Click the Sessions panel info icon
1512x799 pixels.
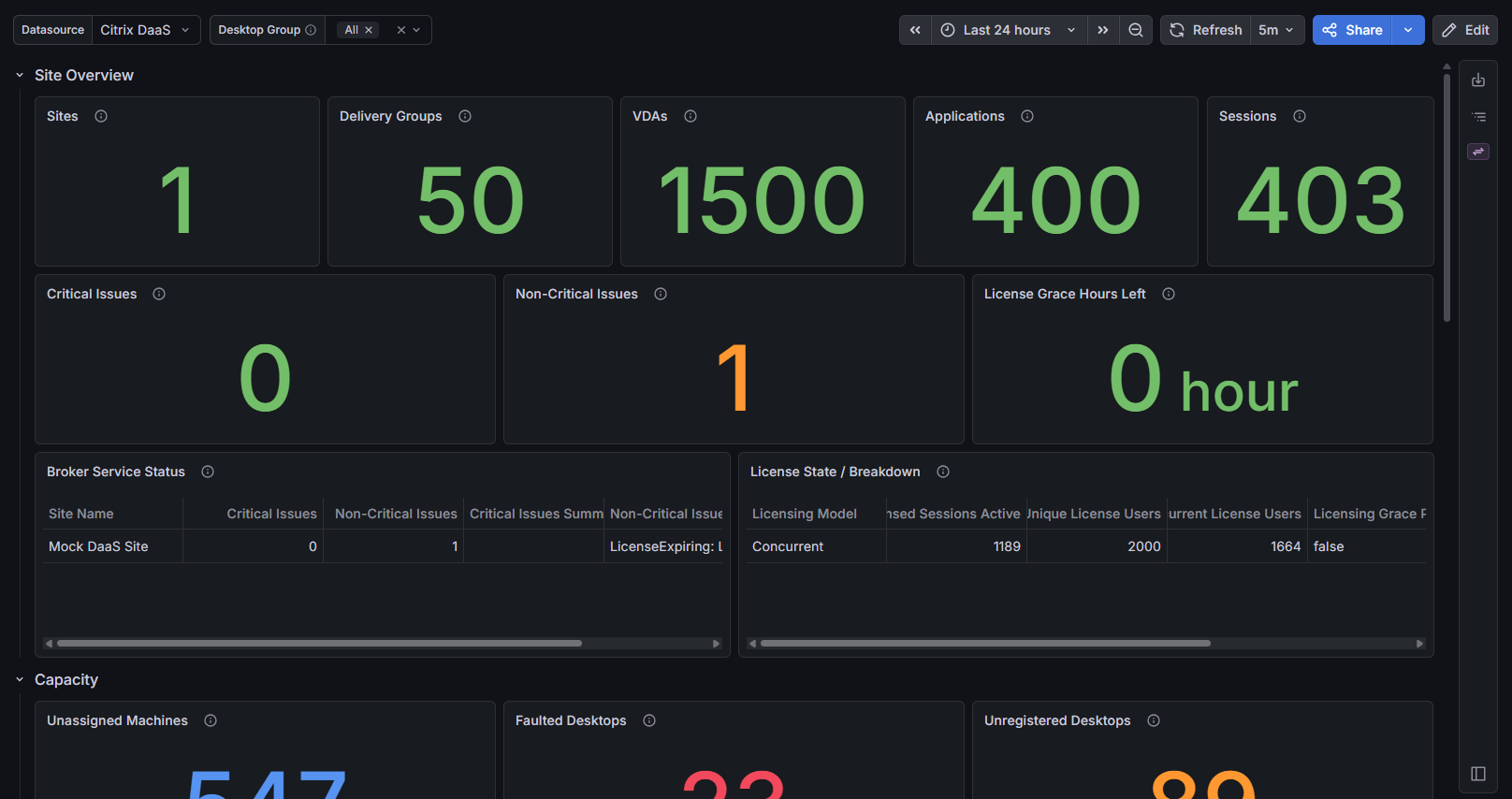point(1300,116)
